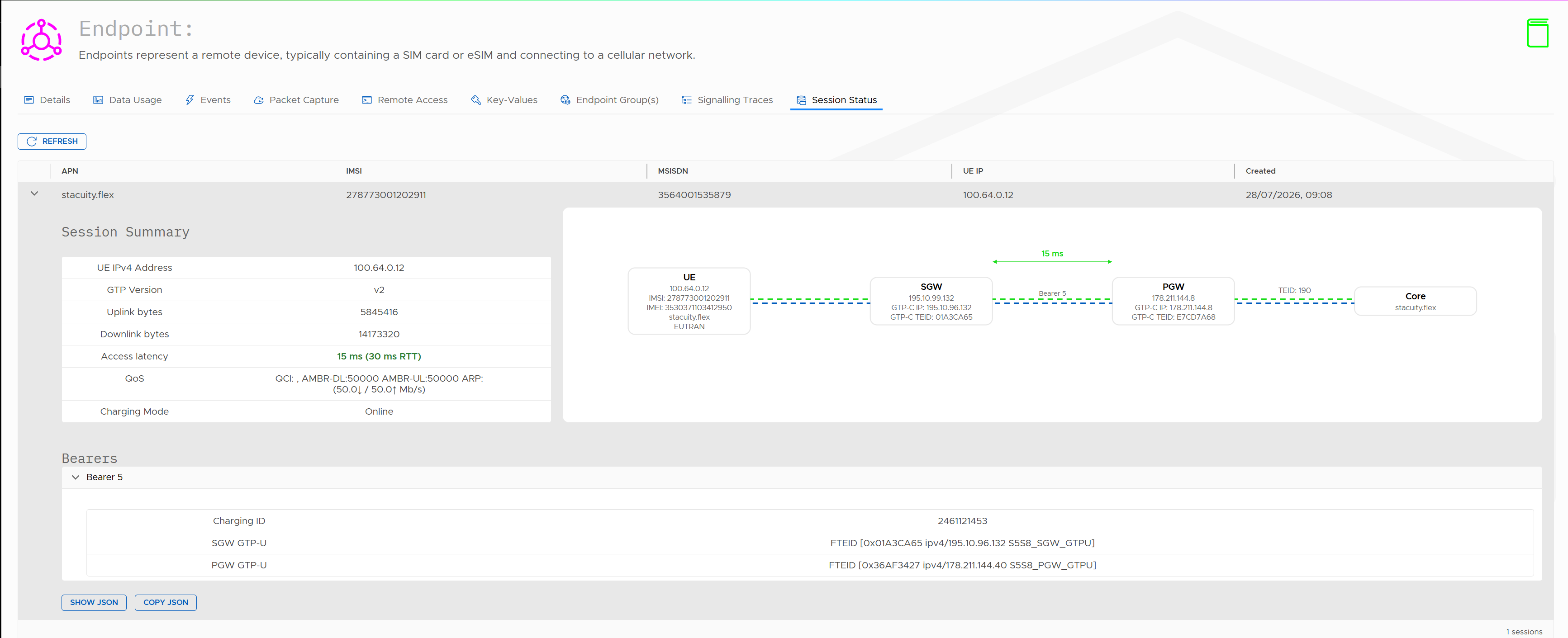This screenshot has height=638, width=1568.
Task: Click the QoS AMBR value text
Action: (x=379, y=384)
